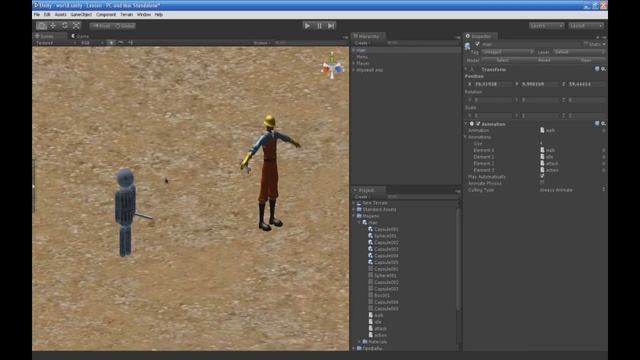This screenshot has width=640, height=360.
Task: Start the game with the Play button
Action: click(x=307, y=26)
